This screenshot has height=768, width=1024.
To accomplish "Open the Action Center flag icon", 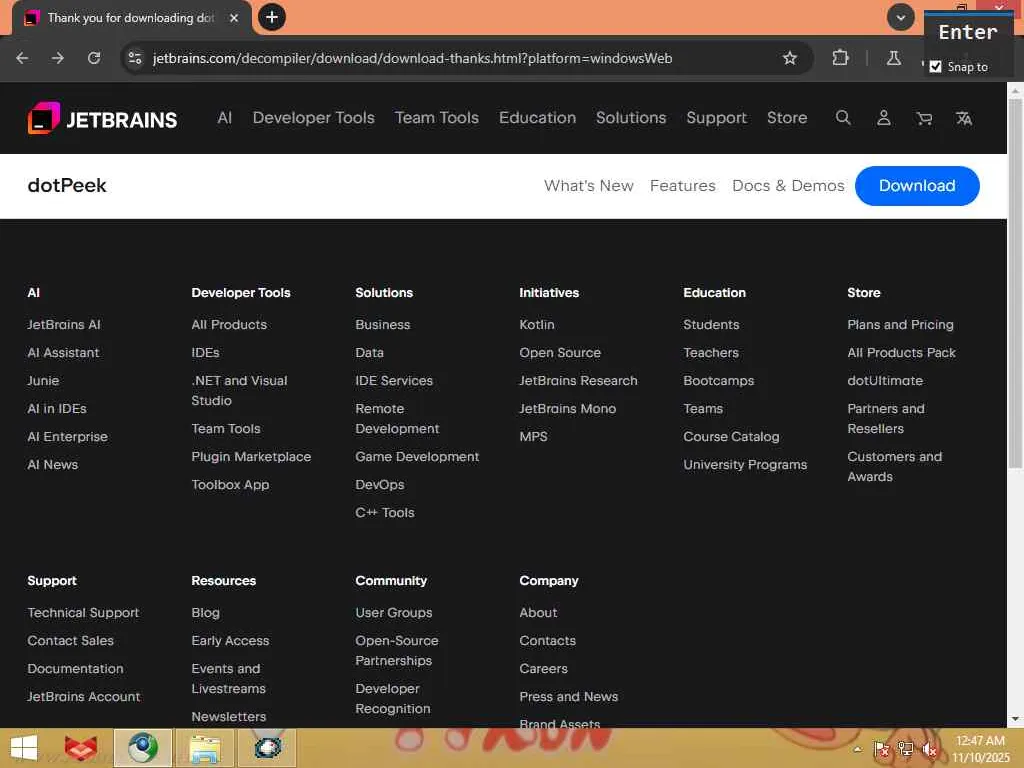I will 881,749.
